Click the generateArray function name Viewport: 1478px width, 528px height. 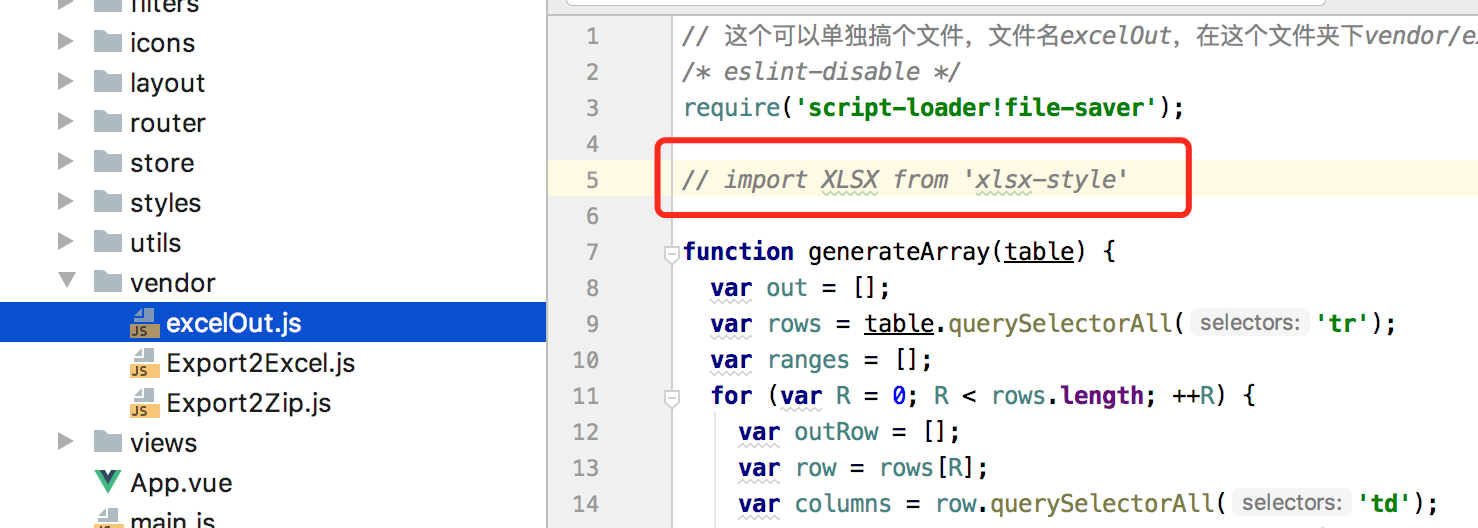899,252
